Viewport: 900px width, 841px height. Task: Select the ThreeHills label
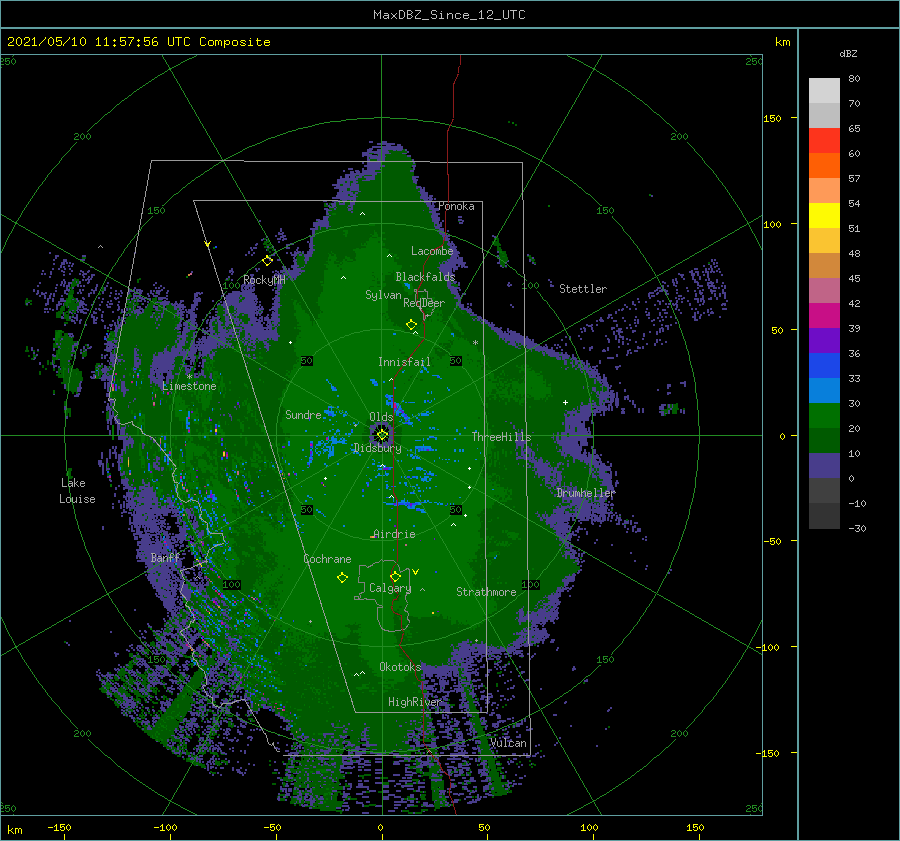[502, 437]
